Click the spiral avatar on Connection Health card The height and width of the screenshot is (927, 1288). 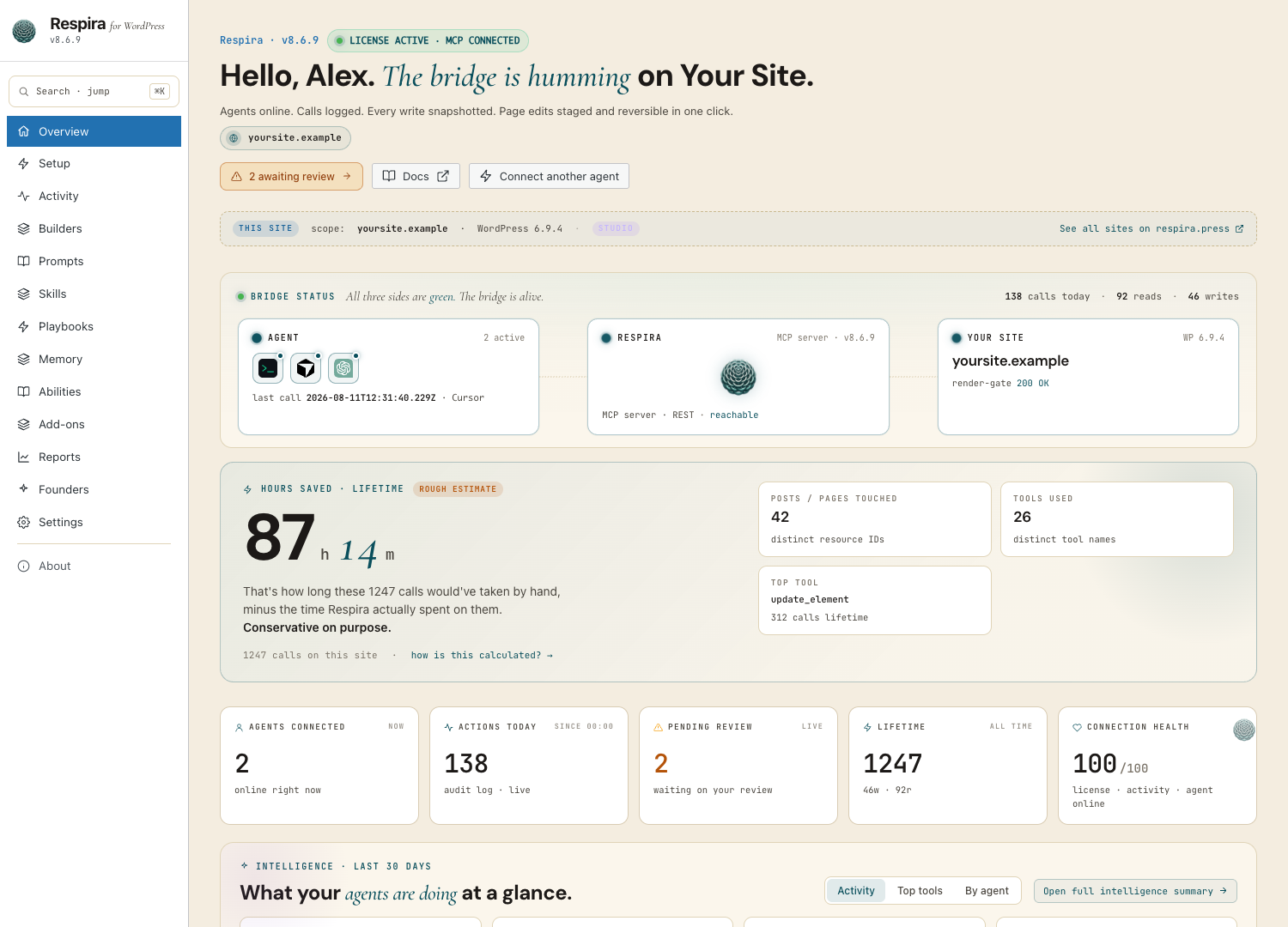click(1244, 730)
